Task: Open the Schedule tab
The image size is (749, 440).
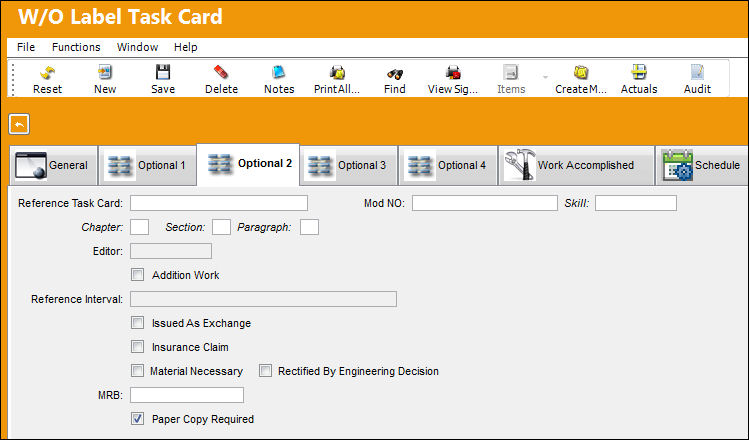Action: (702, 165)
